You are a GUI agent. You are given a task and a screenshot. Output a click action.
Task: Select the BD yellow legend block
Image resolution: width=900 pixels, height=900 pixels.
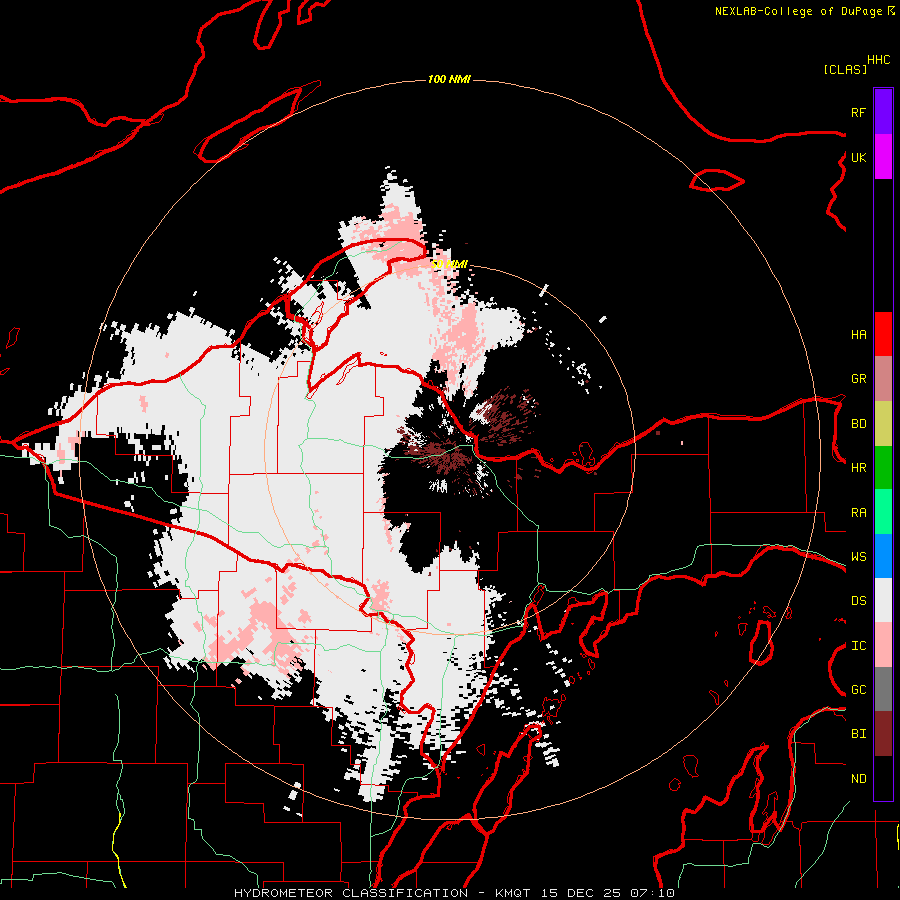[x=883, y=423]
